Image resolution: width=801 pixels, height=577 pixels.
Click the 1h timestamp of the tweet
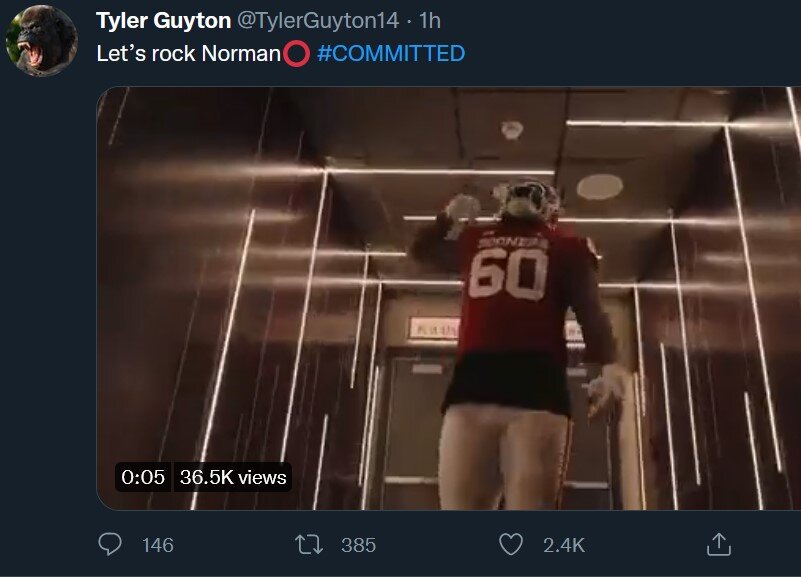pyautogui.click(x=429, y=21)
